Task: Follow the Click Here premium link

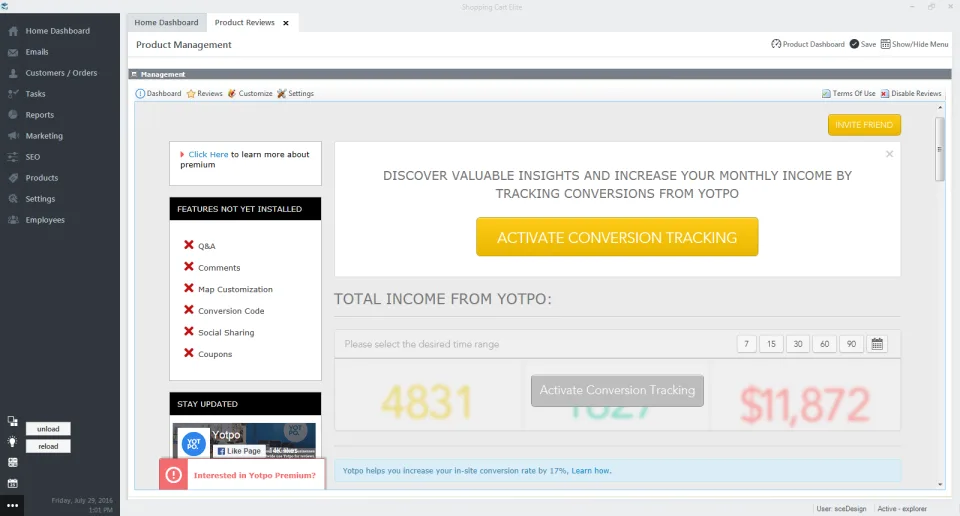Action: pyautogui.click(x=208, y=154)
